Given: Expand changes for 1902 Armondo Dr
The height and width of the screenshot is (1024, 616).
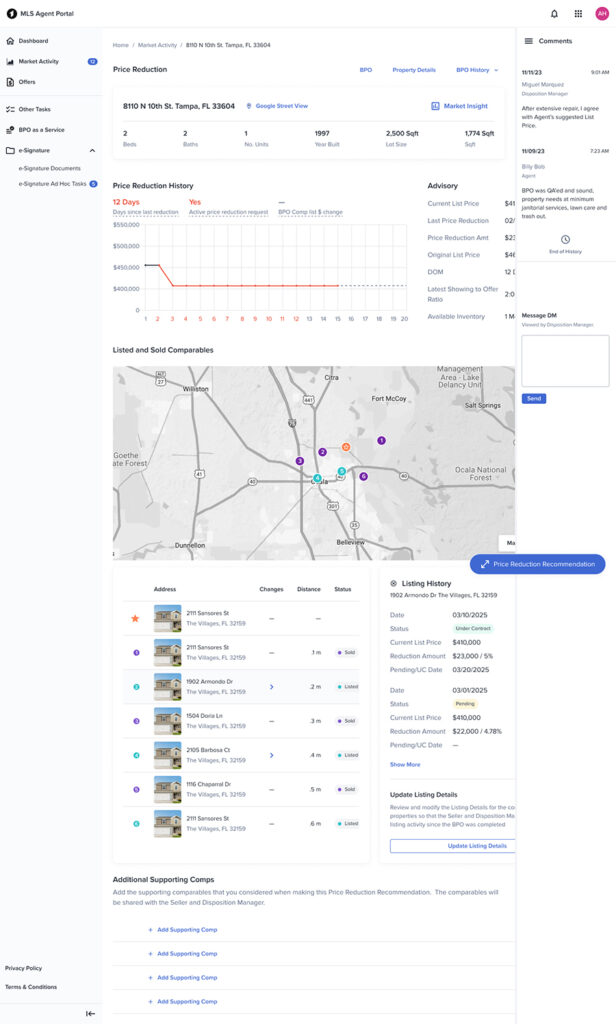Looking at the screenshot, I should click(x=272, y=687).
